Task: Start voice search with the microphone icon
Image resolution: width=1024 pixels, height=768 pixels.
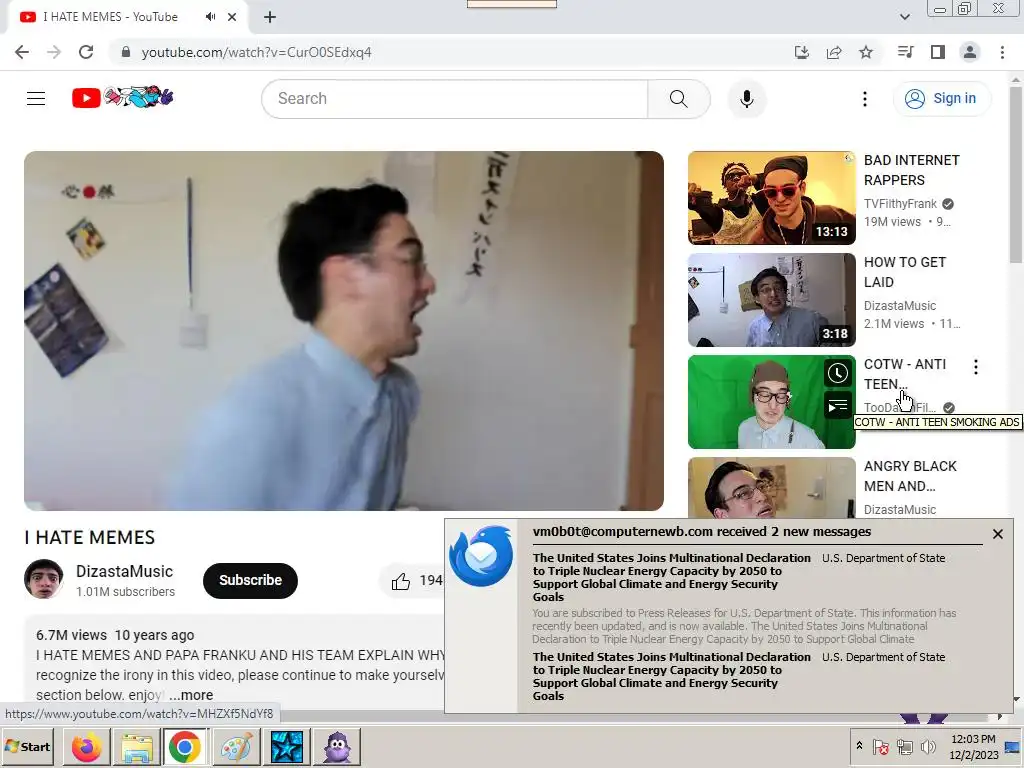Action: coord(746,99)
